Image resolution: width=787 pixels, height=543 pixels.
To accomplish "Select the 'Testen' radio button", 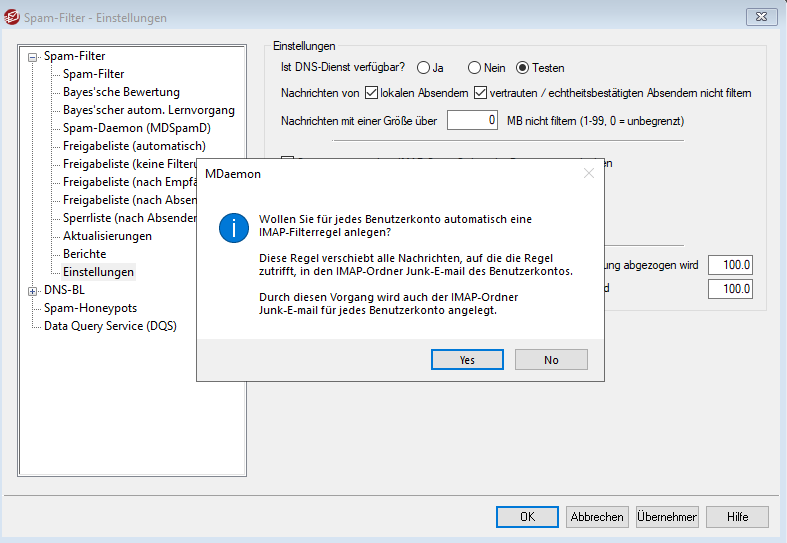I will pyautogui.click(x=523, y=68).
